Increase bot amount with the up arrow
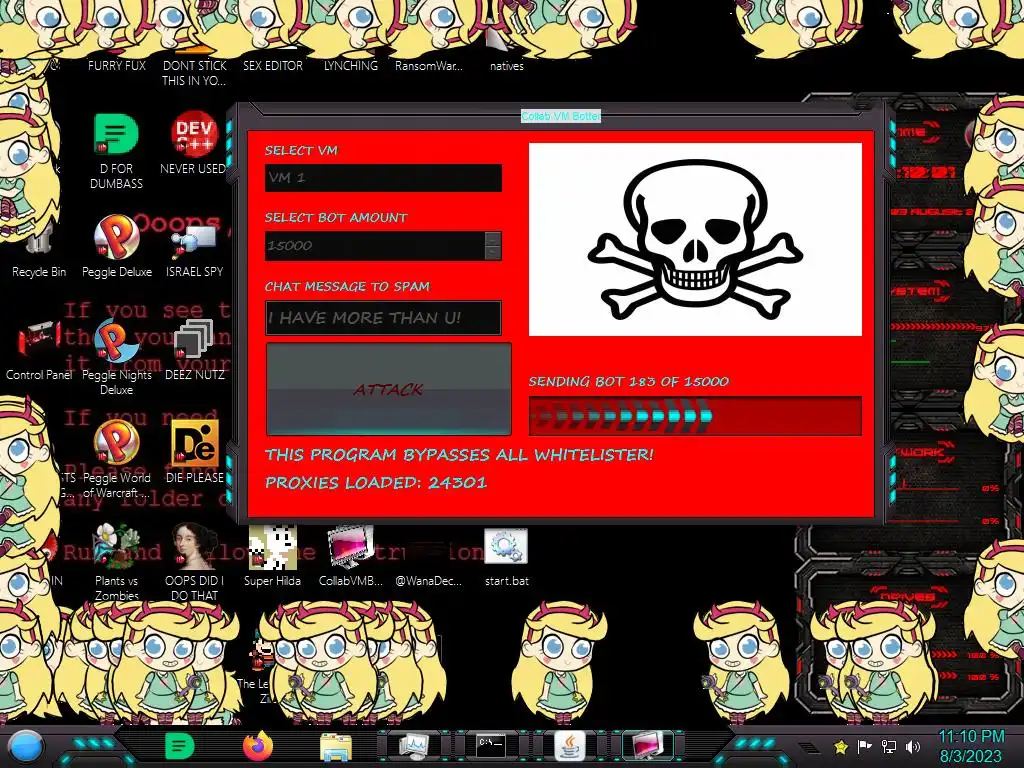 (493, 238)
